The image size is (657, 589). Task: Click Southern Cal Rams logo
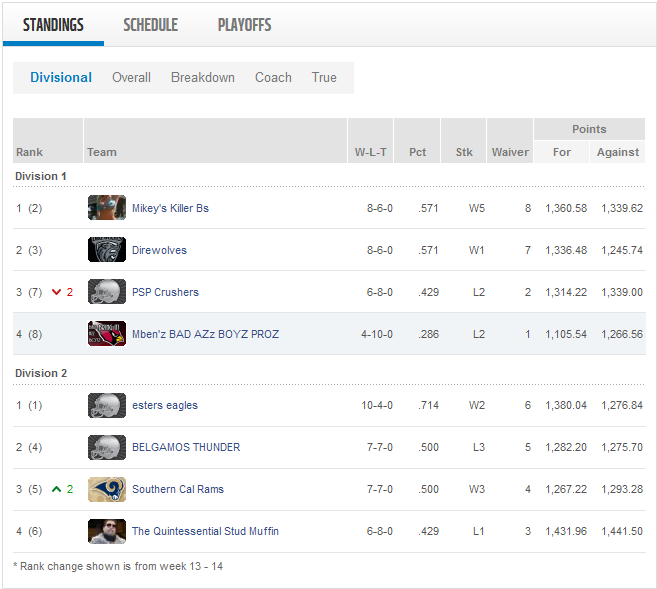click(107, 489)
